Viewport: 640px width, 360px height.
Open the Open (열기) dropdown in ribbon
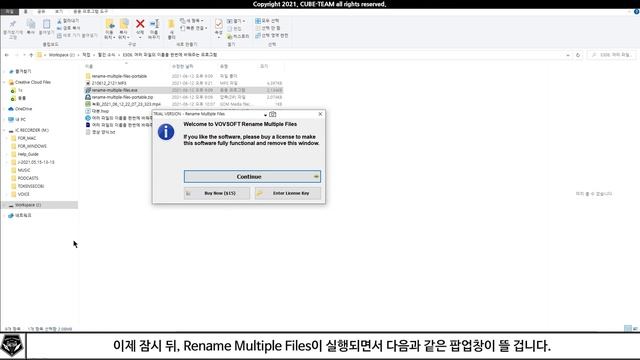click(237, 21)
